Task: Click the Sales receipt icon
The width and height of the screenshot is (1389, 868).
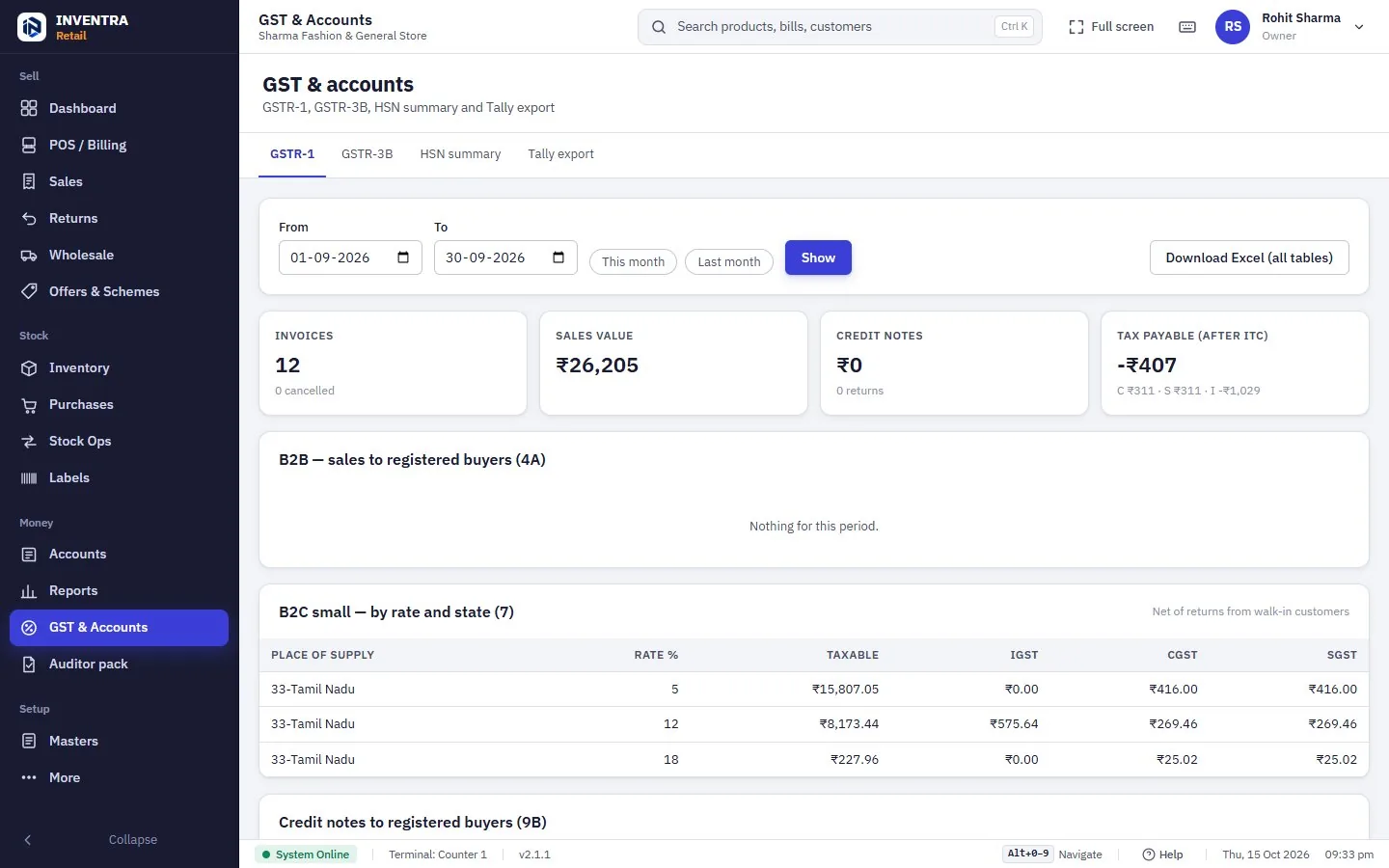Action: pyautogui.click(x=29, y=181)
